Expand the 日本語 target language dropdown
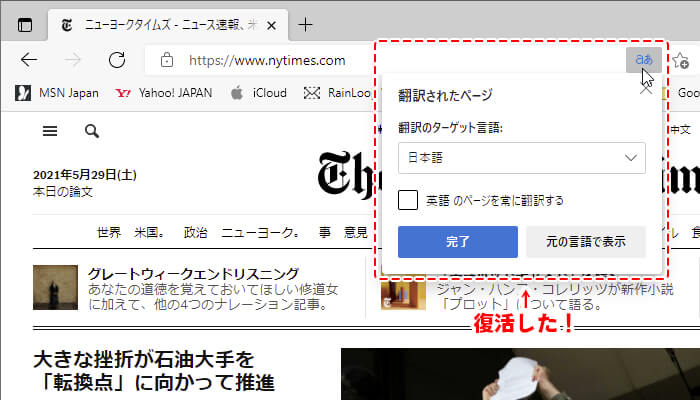700x400 pixels. (521, 158)
